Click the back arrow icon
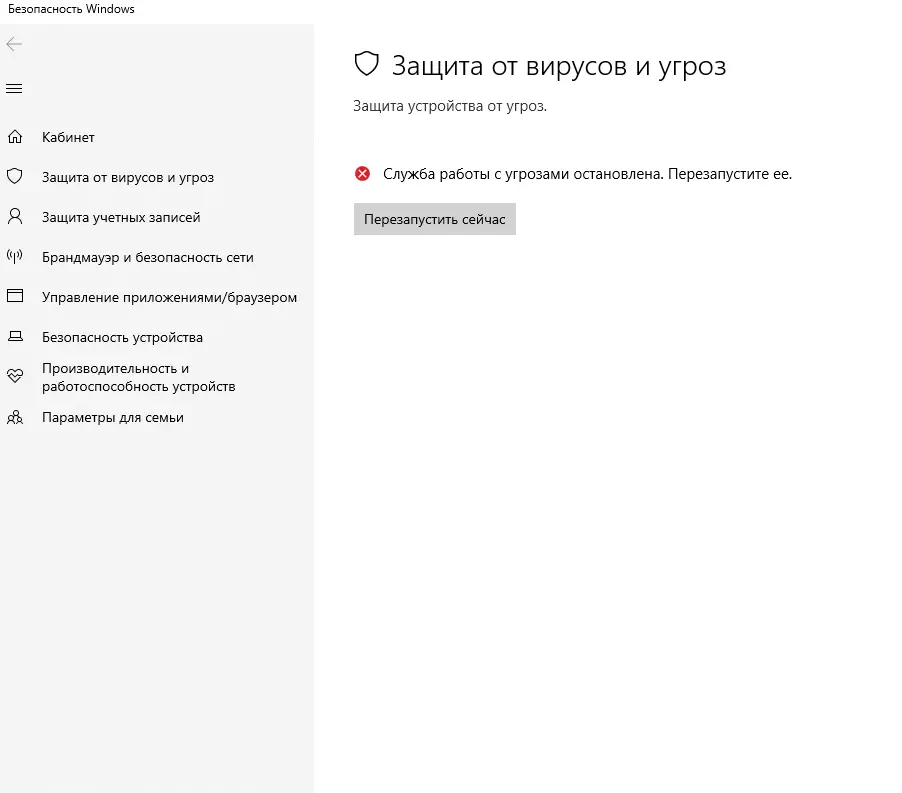Viewport: 902px width, 793px height. point(14,44)
